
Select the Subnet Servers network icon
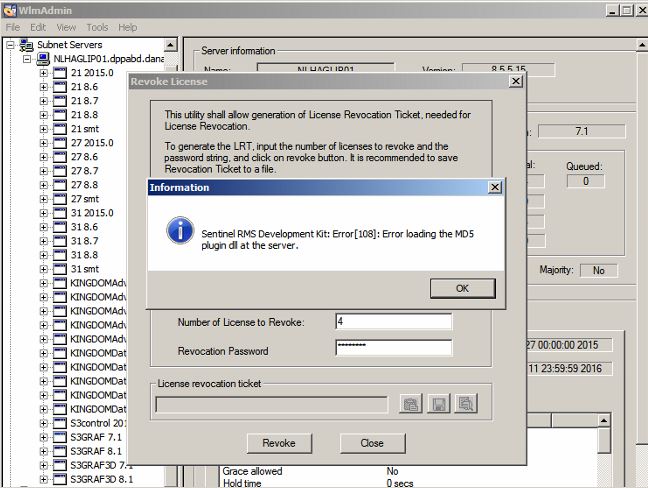click(26, 45)
